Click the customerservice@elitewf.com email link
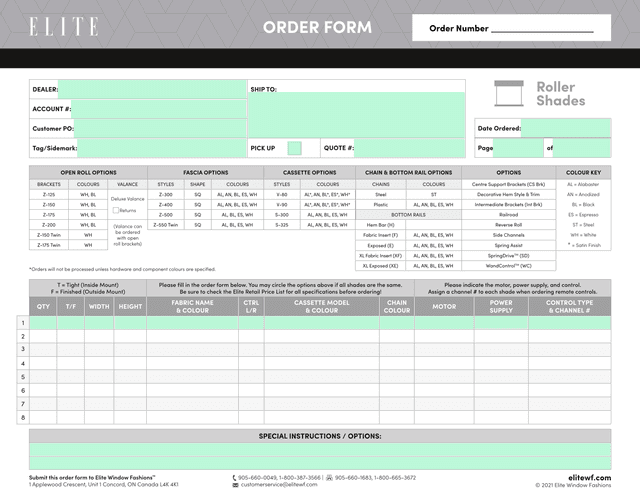The height and width of the screenshot is (495, 640). pyautogui.click(x=279, y=485)
